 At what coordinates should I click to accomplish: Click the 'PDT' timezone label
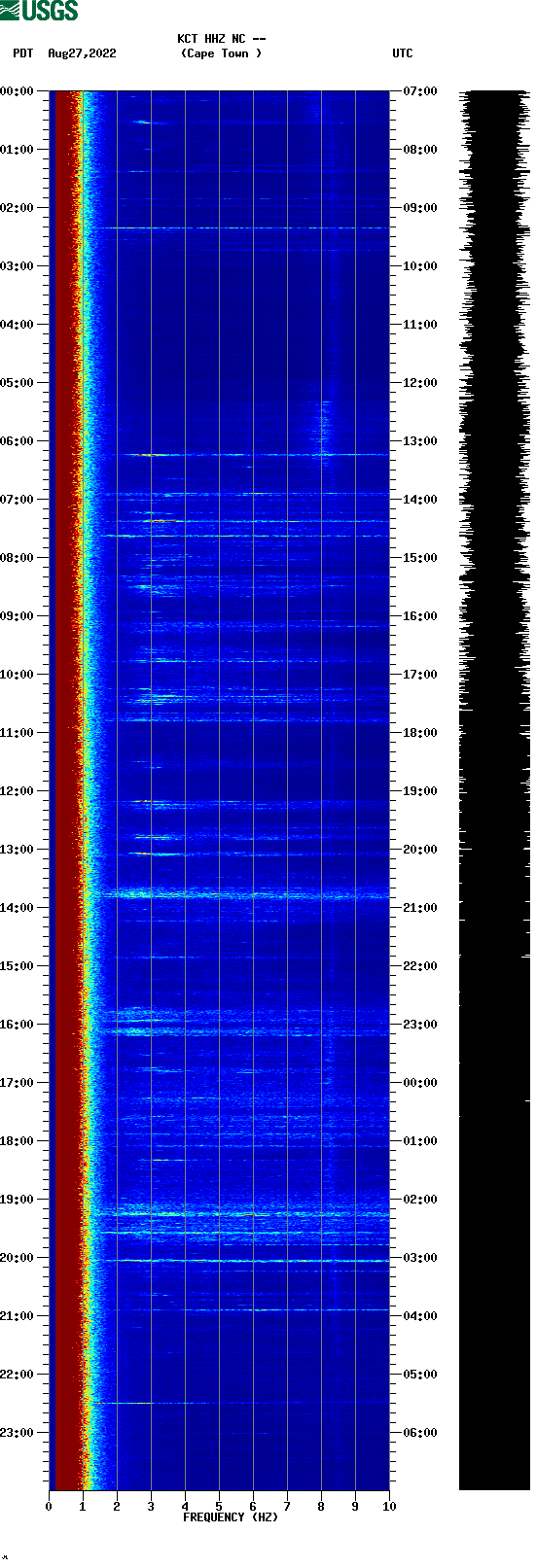(23, 53)
